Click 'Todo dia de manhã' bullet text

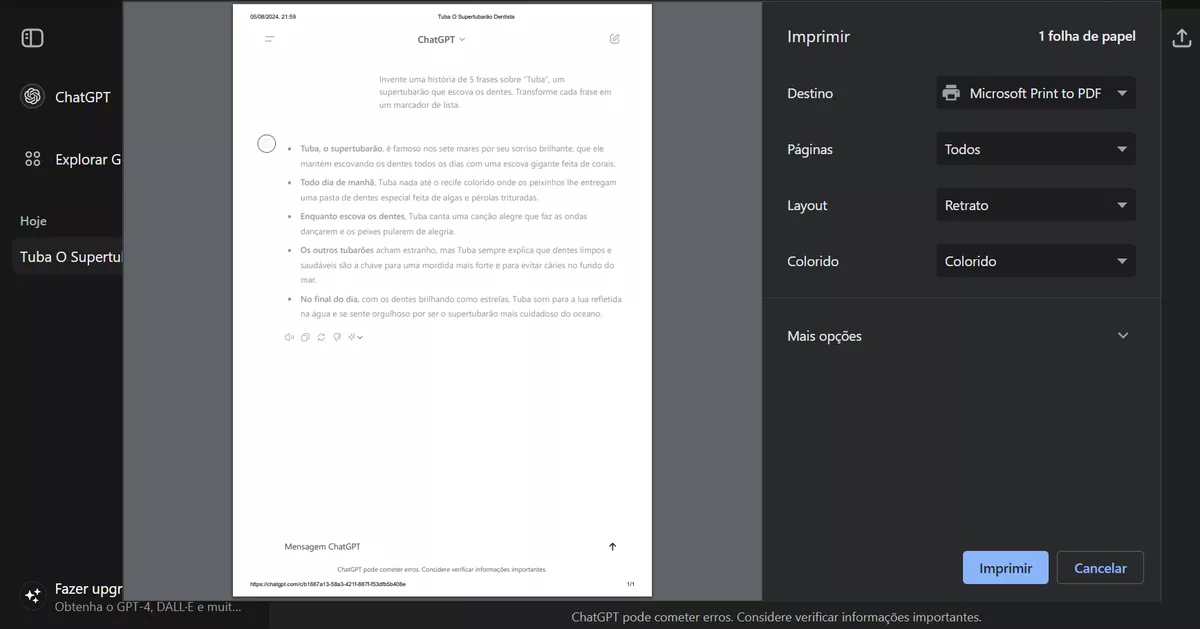tap(337, 182)
